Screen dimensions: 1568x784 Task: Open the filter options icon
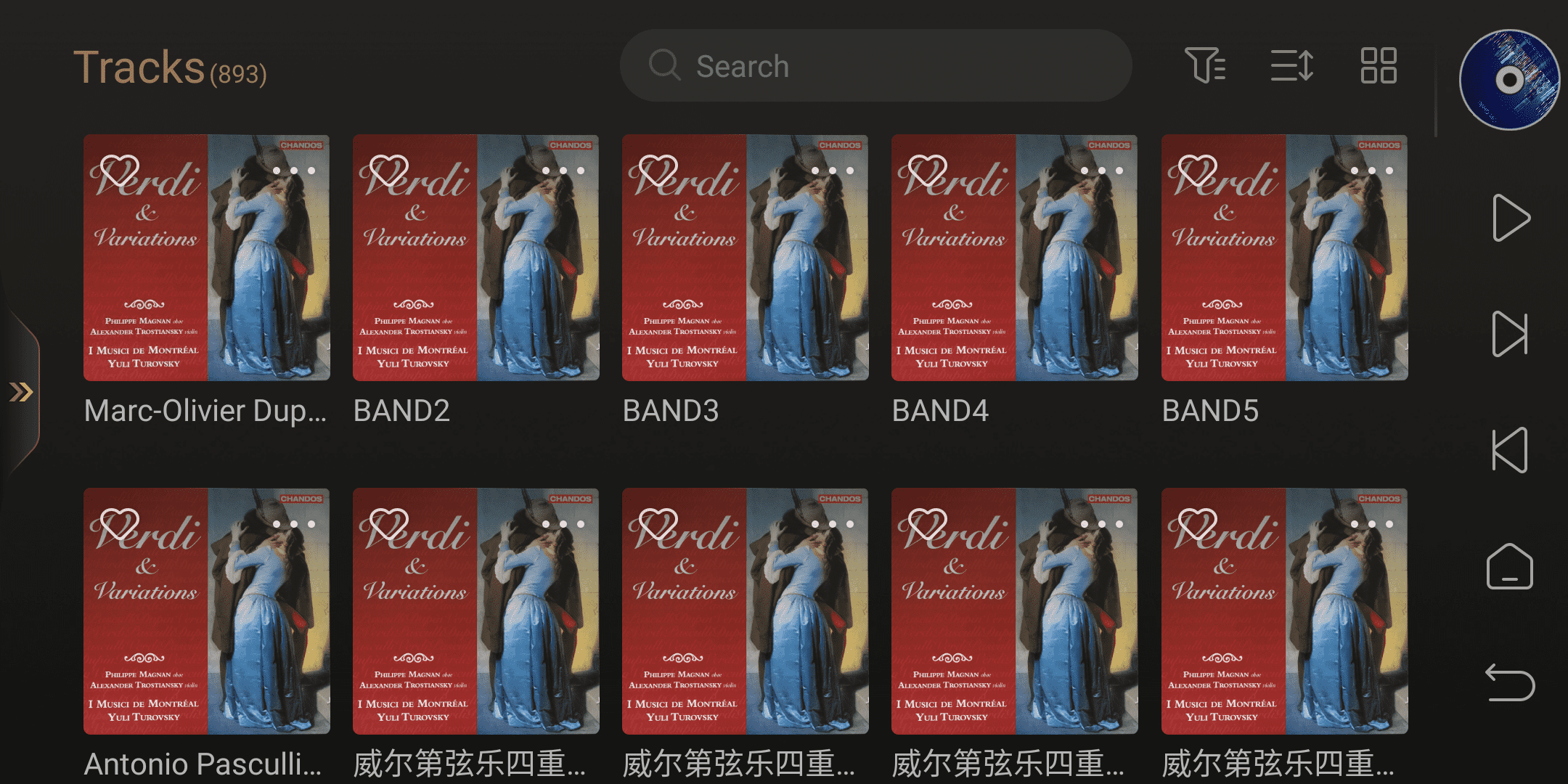click(1204, 65)
